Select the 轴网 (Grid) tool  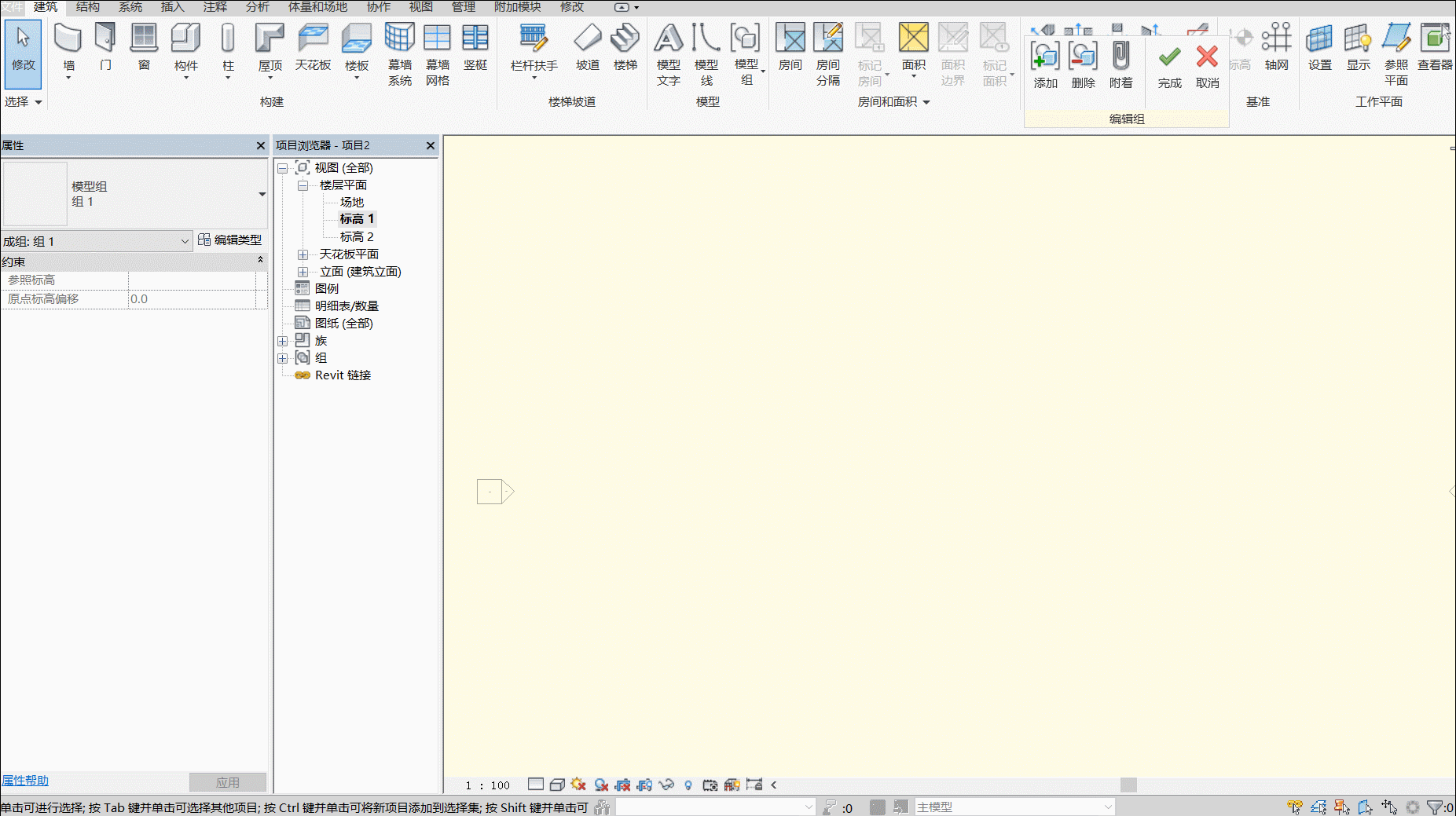[x=1277, y=47]
